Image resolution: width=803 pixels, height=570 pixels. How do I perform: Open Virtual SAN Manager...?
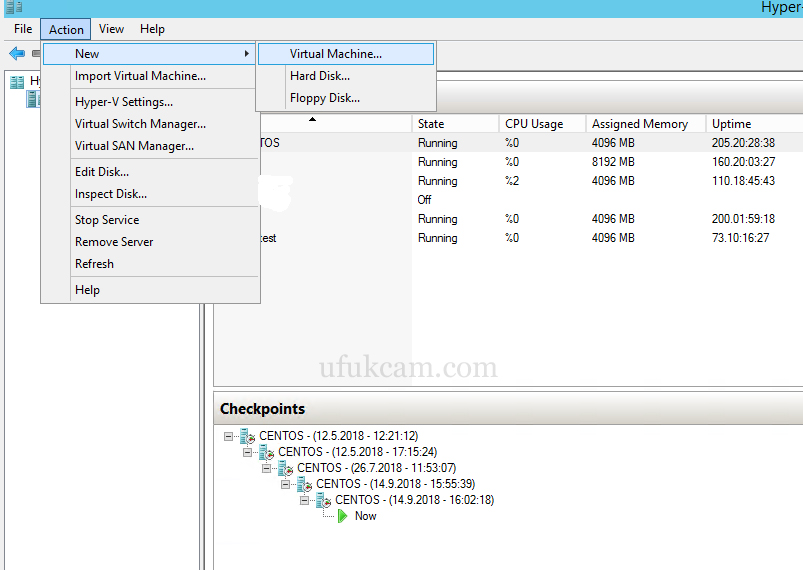[151, 146]
